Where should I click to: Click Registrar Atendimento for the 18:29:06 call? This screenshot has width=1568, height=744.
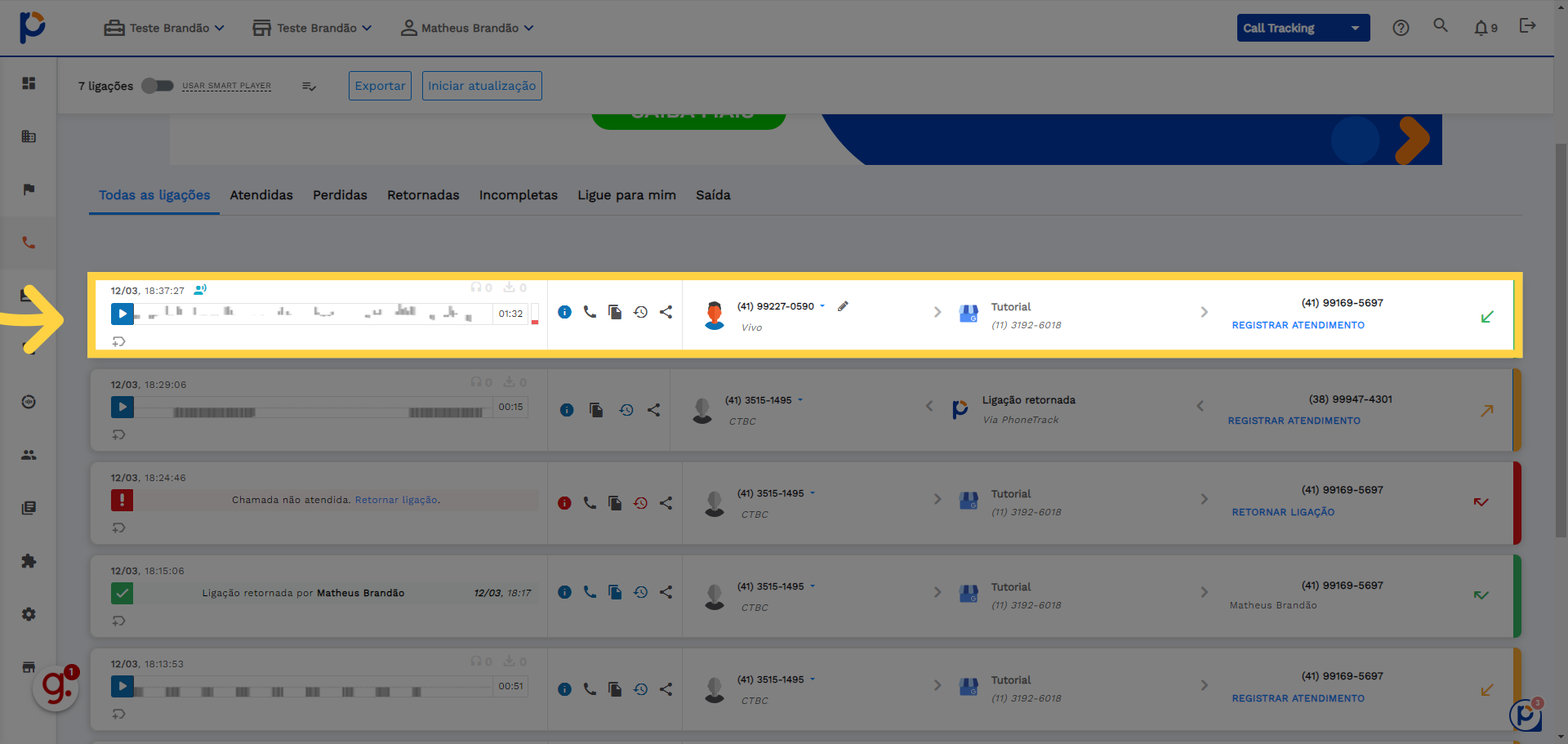[1294, 421]
